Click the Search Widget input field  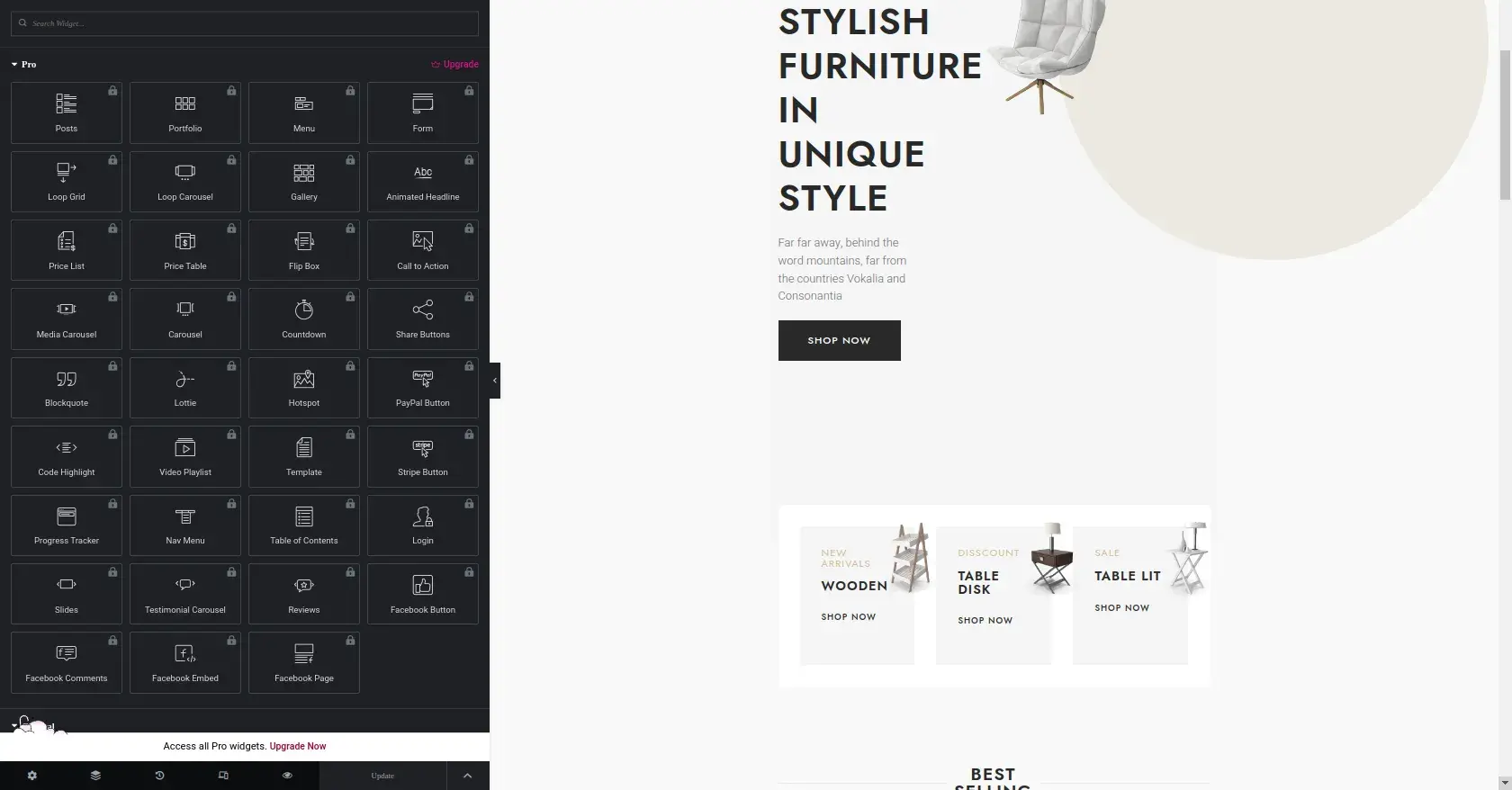point(245,23)
